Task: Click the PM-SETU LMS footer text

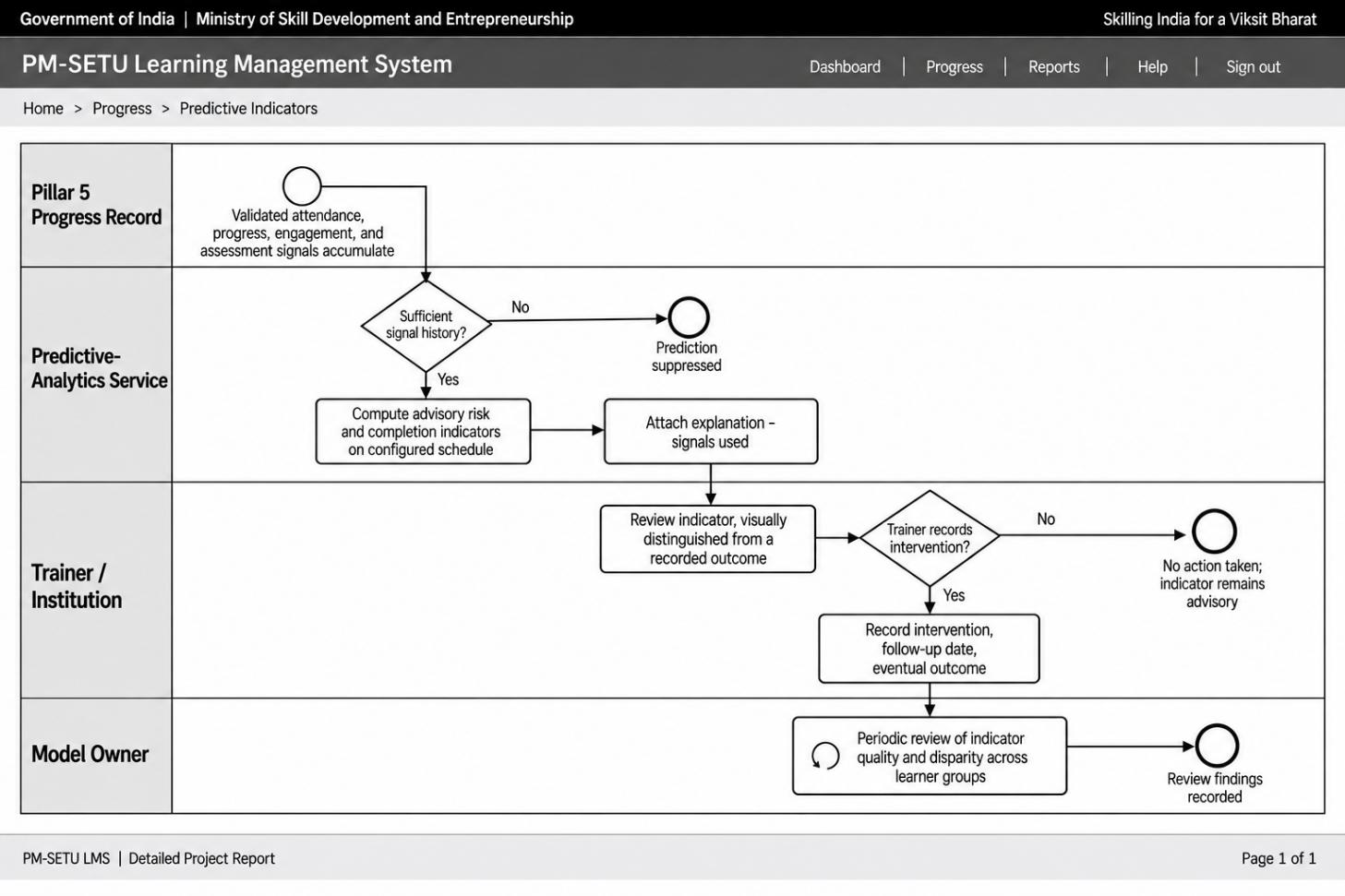Action: pyautogui.click(x=66, y=858)
